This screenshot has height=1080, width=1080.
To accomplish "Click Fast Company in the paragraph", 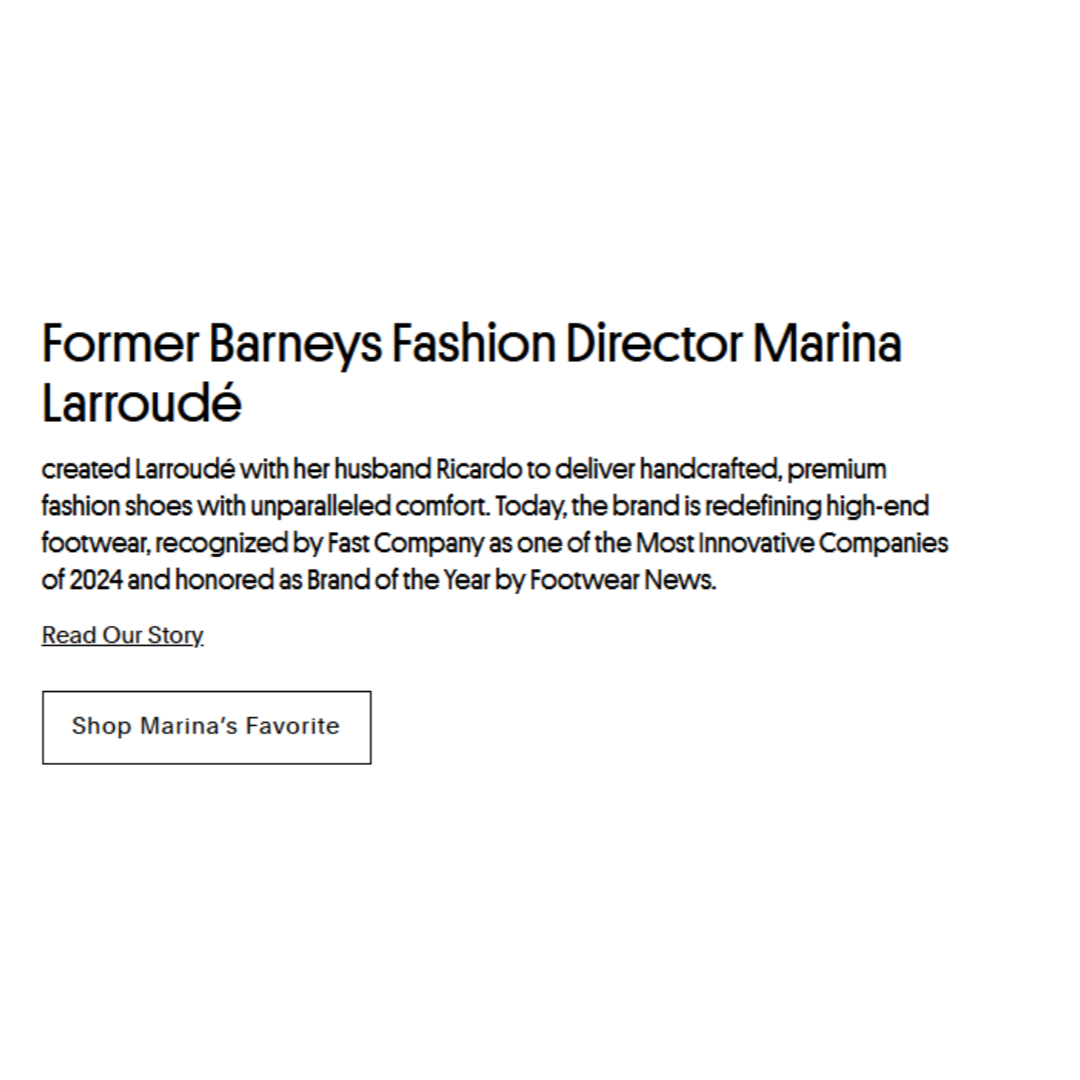I will point(405,543).
